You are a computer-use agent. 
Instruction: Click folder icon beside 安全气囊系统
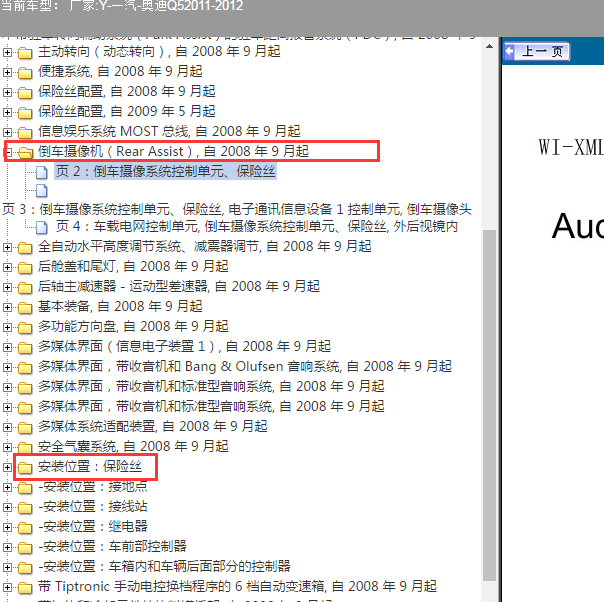[25, 448]
